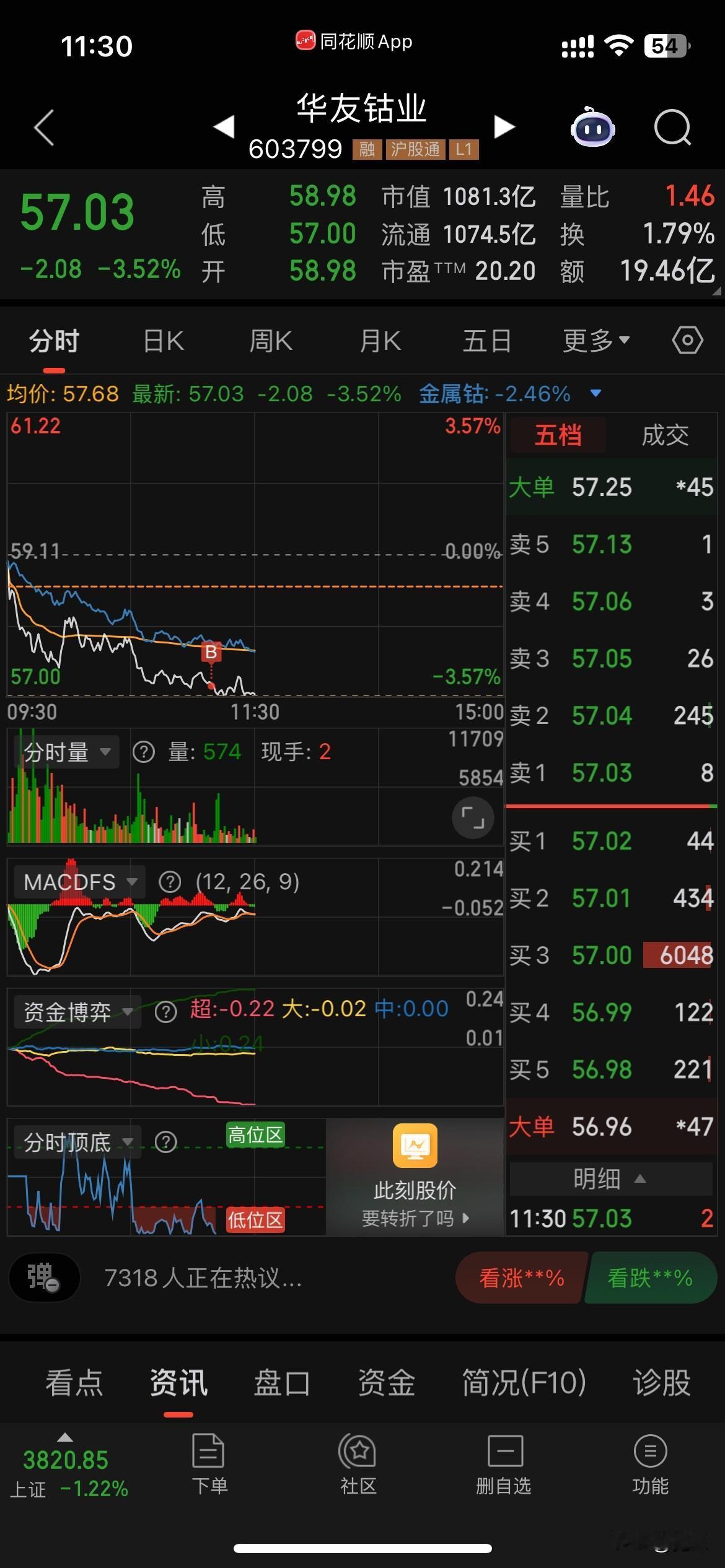
Task: Open the 看点 section tab
Action: [x=74, y=1382]
